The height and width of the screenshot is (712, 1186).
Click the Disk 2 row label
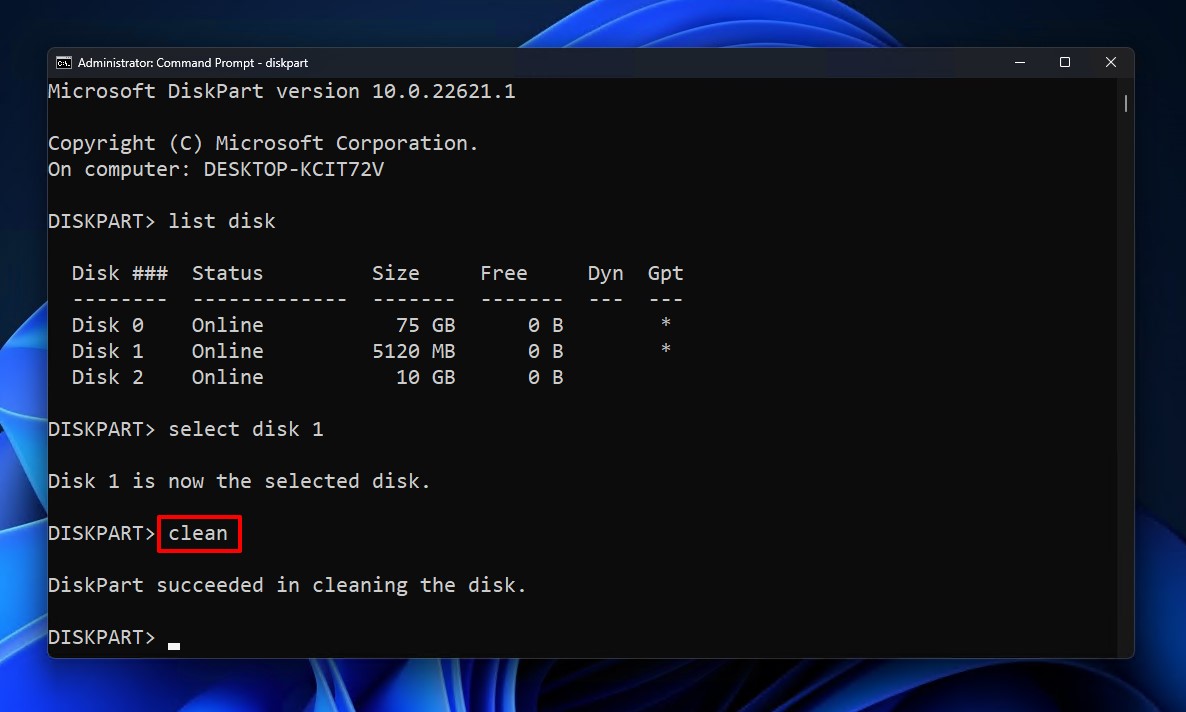(x=107, y=377)
